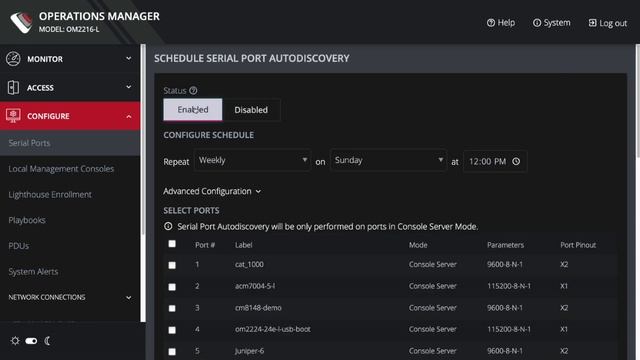Open the Repeat Weekly dropdown

pyautogui.click(x=252, y=160)
